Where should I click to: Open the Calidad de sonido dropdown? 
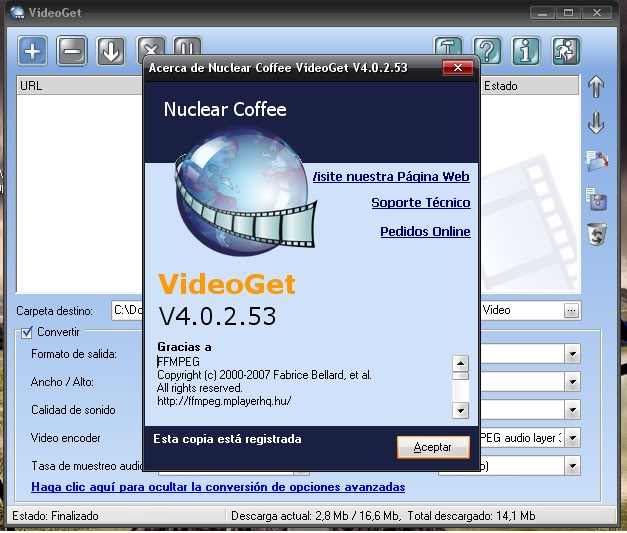[x=573, y=410]
